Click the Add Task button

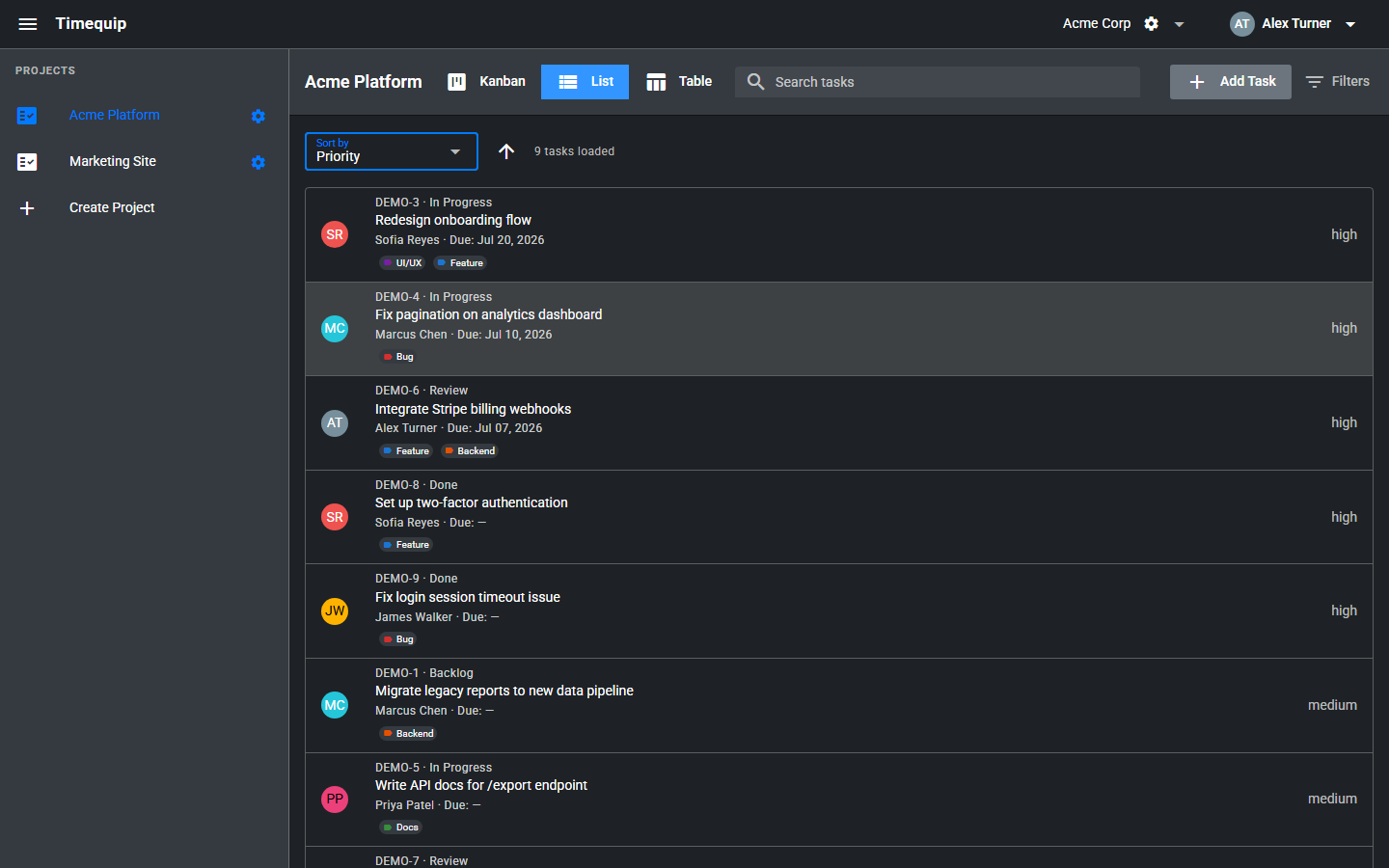coord(1231,82)
